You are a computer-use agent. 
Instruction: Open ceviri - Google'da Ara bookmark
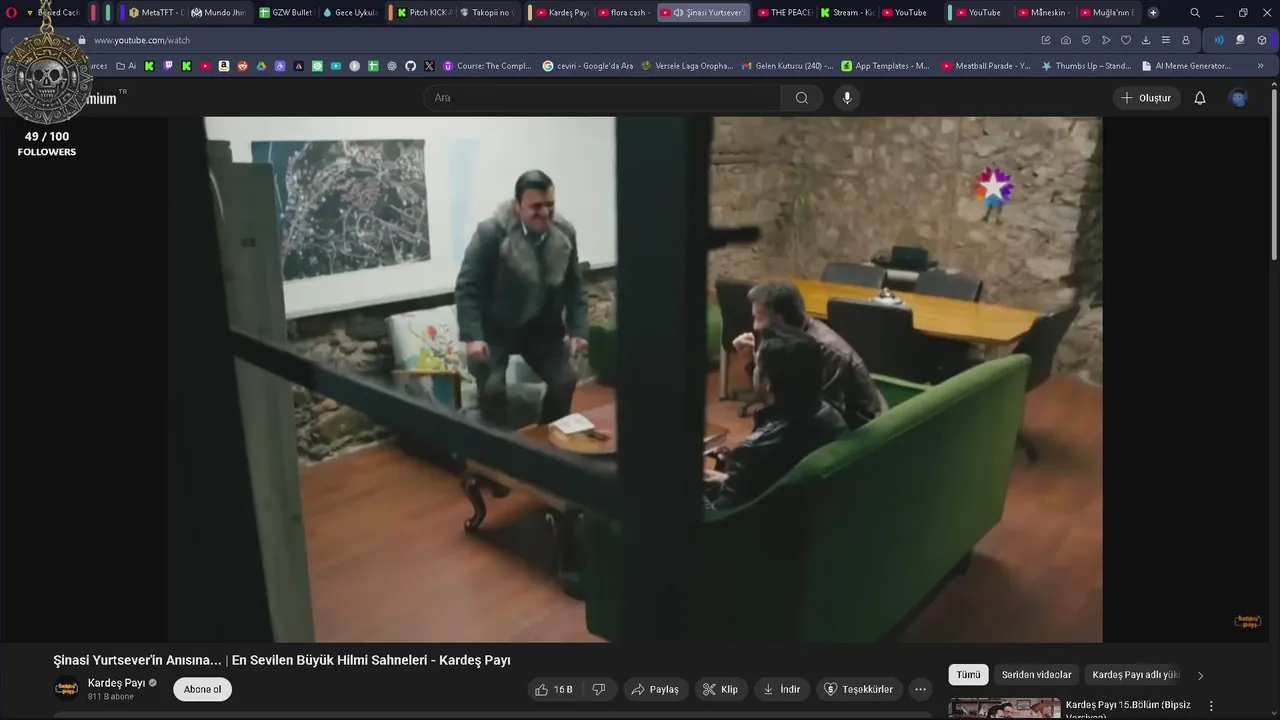point(588,66)
